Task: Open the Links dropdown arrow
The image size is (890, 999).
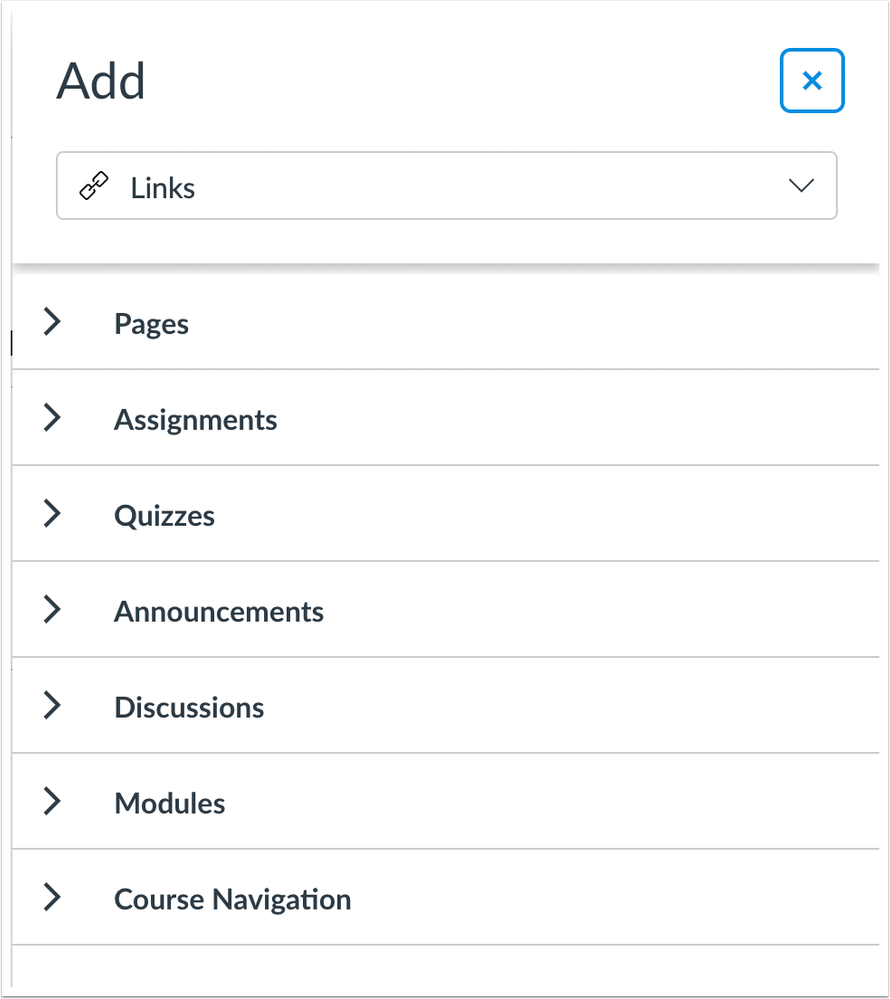Action: point(801,185)
